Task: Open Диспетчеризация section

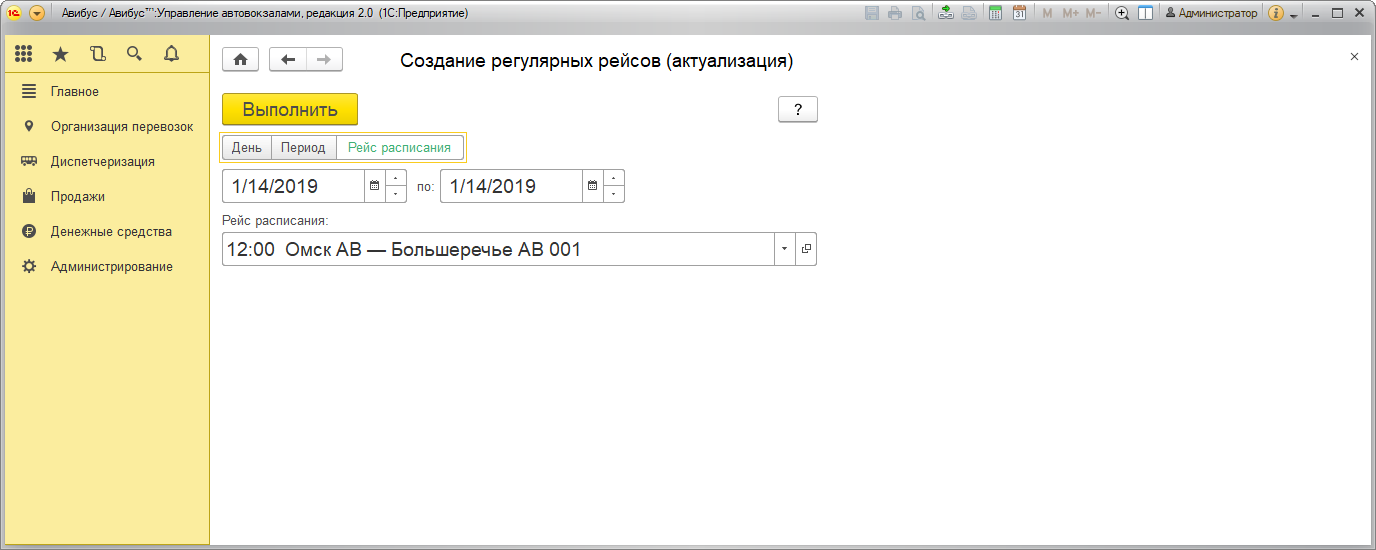Action: 102,161
